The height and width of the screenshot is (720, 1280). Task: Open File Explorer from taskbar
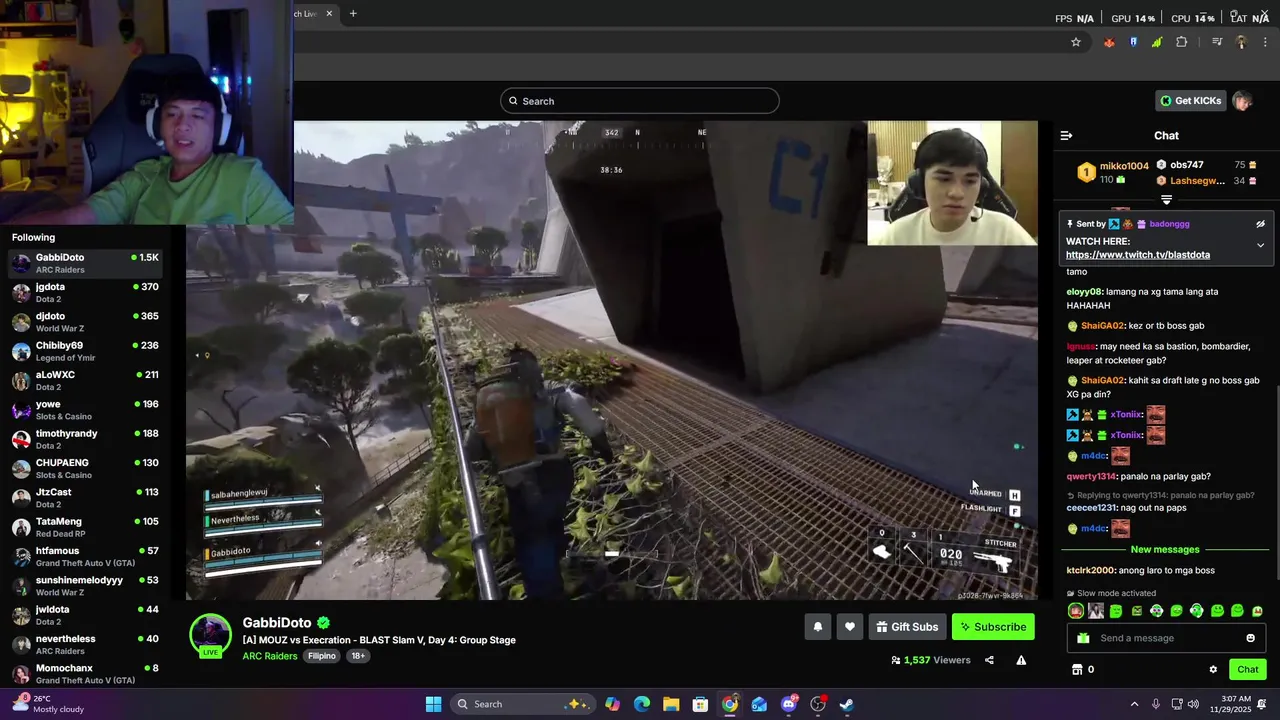[x=671, y=704]
